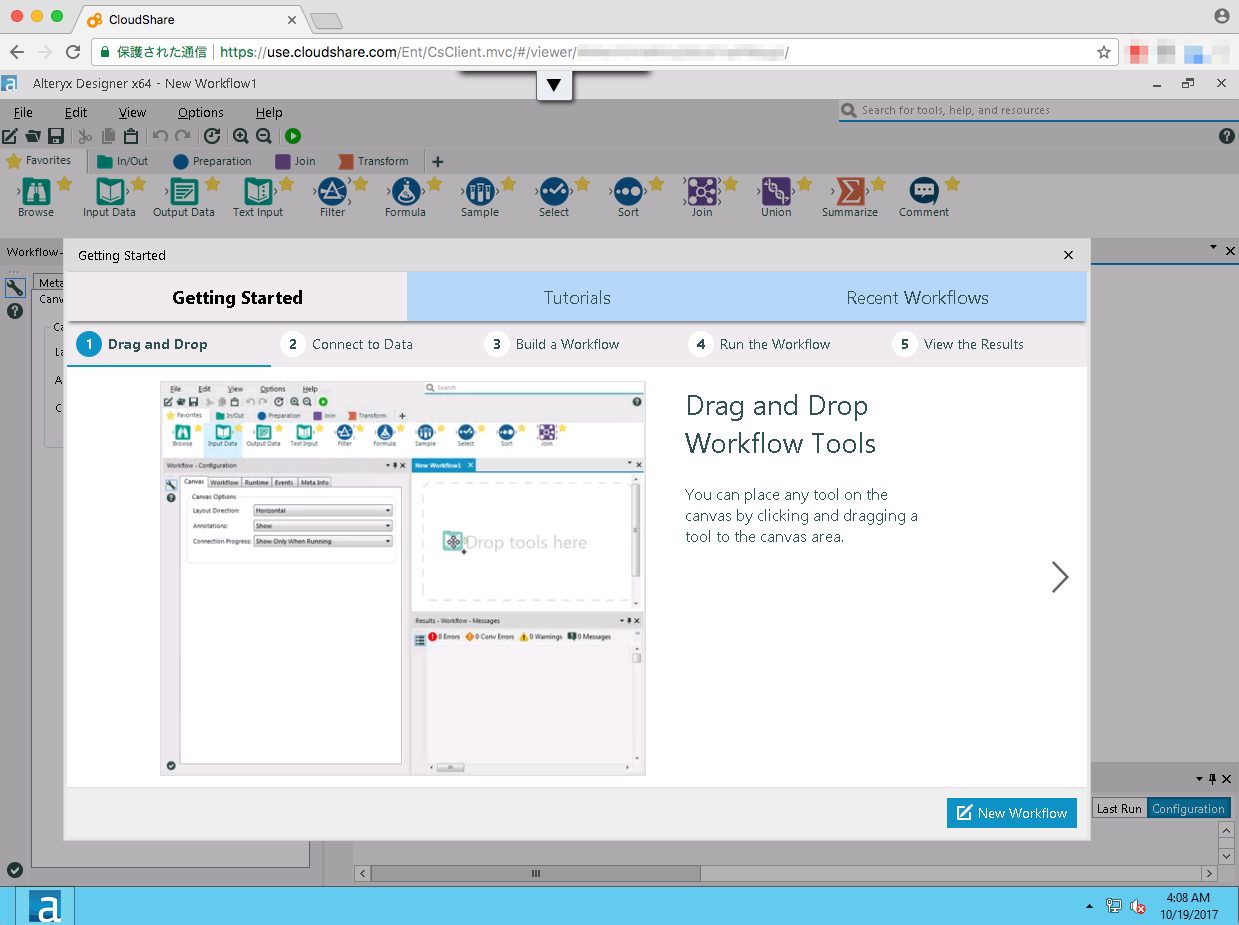Choose the Comment tool

pyautogui.click(x=924, y=191)
